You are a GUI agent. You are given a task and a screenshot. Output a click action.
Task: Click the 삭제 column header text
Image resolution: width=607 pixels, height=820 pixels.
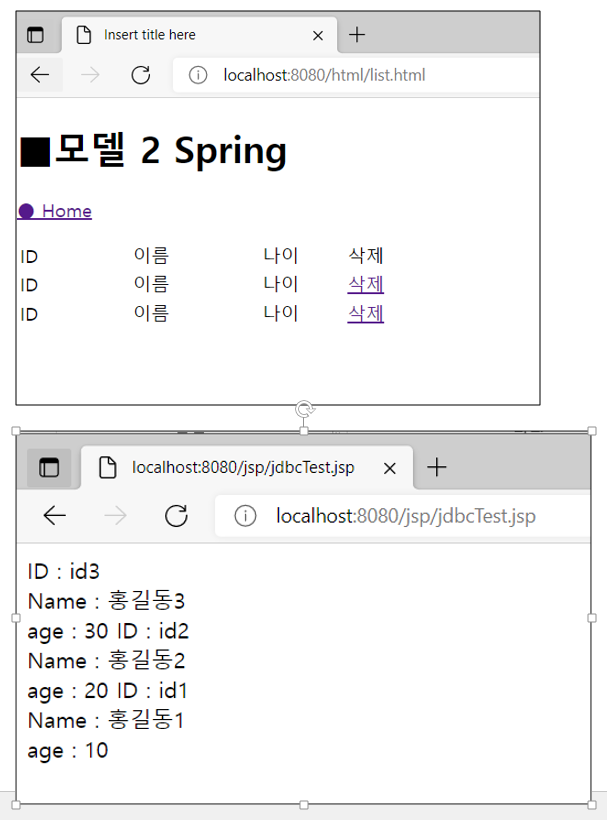(x=366, y=256)
